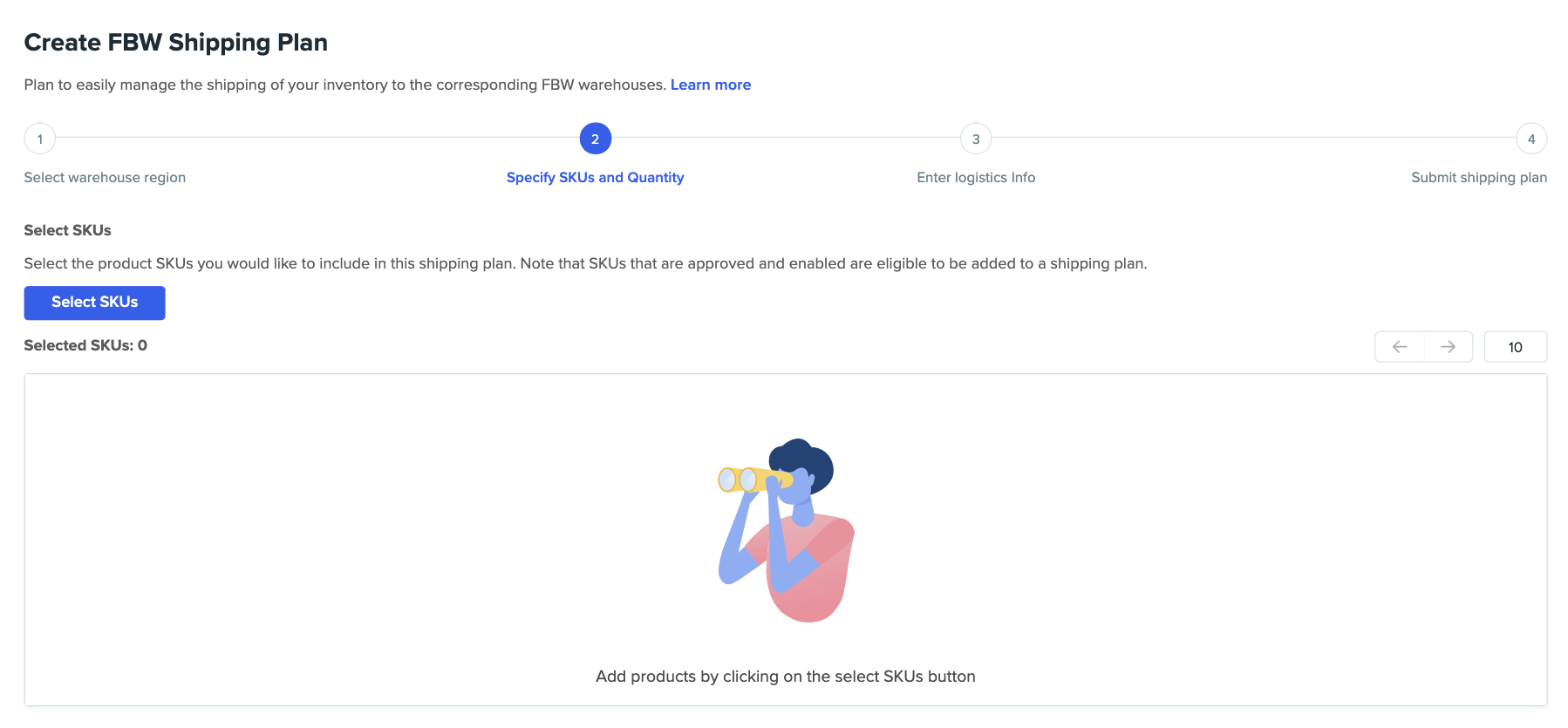Screen dimensions: 1568x728
Task: Click the Select SKUs section heading
Action: (x=68, y=230)
